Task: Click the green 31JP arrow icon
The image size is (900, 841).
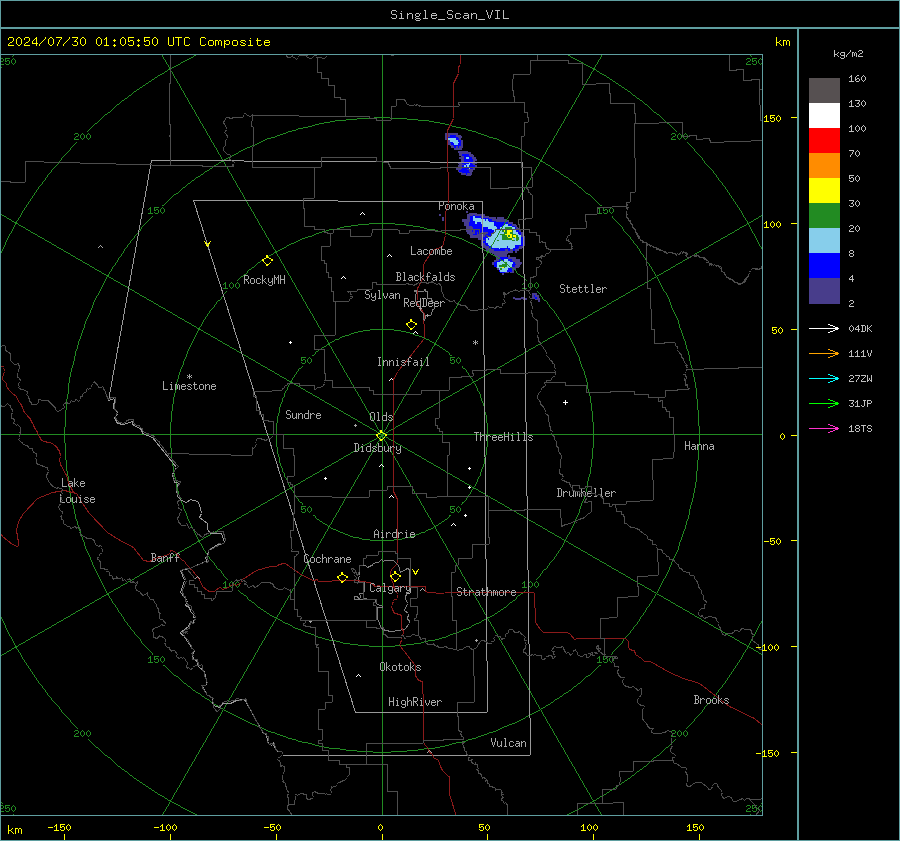Action: coord(824,404)
